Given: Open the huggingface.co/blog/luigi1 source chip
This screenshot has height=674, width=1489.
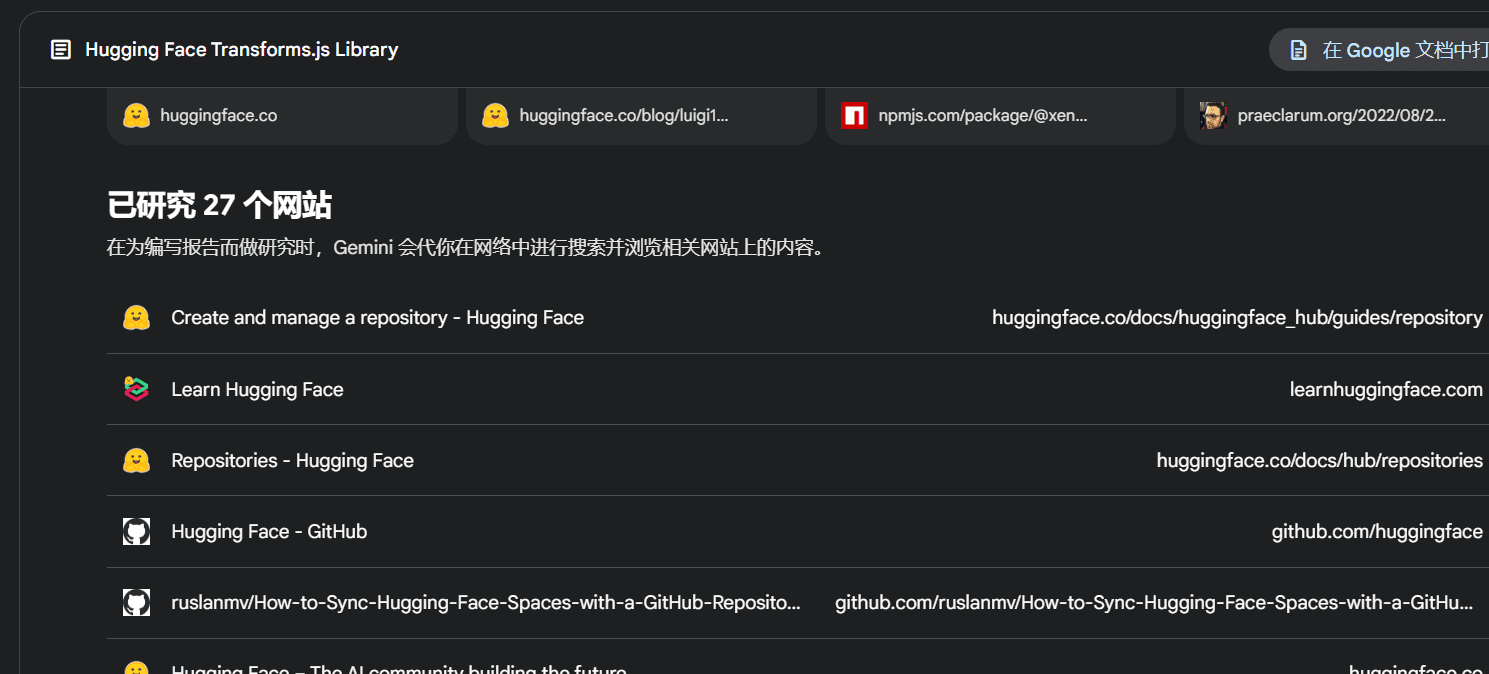Looking at the screenshot, I should coord(641,116).
